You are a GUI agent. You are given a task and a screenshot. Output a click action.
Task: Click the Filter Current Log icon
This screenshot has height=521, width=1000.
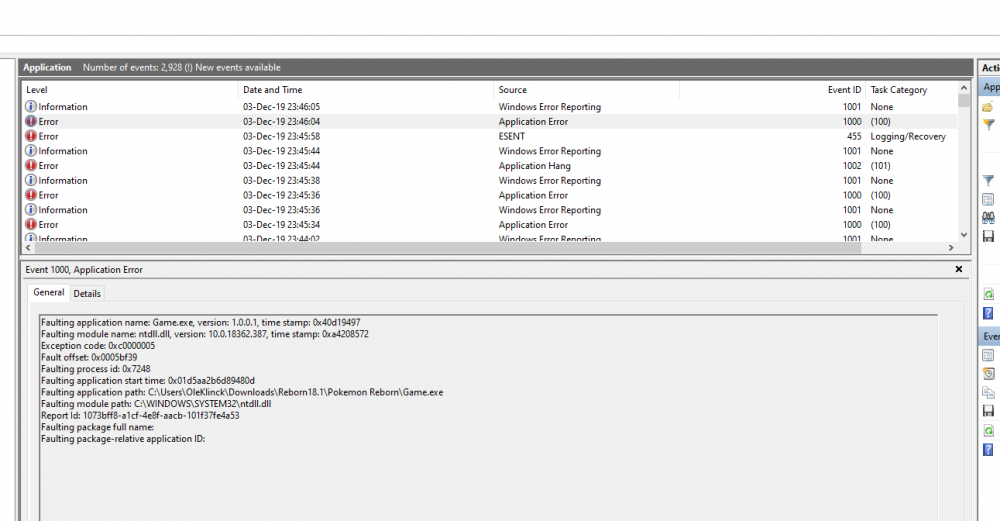(988, 181)
